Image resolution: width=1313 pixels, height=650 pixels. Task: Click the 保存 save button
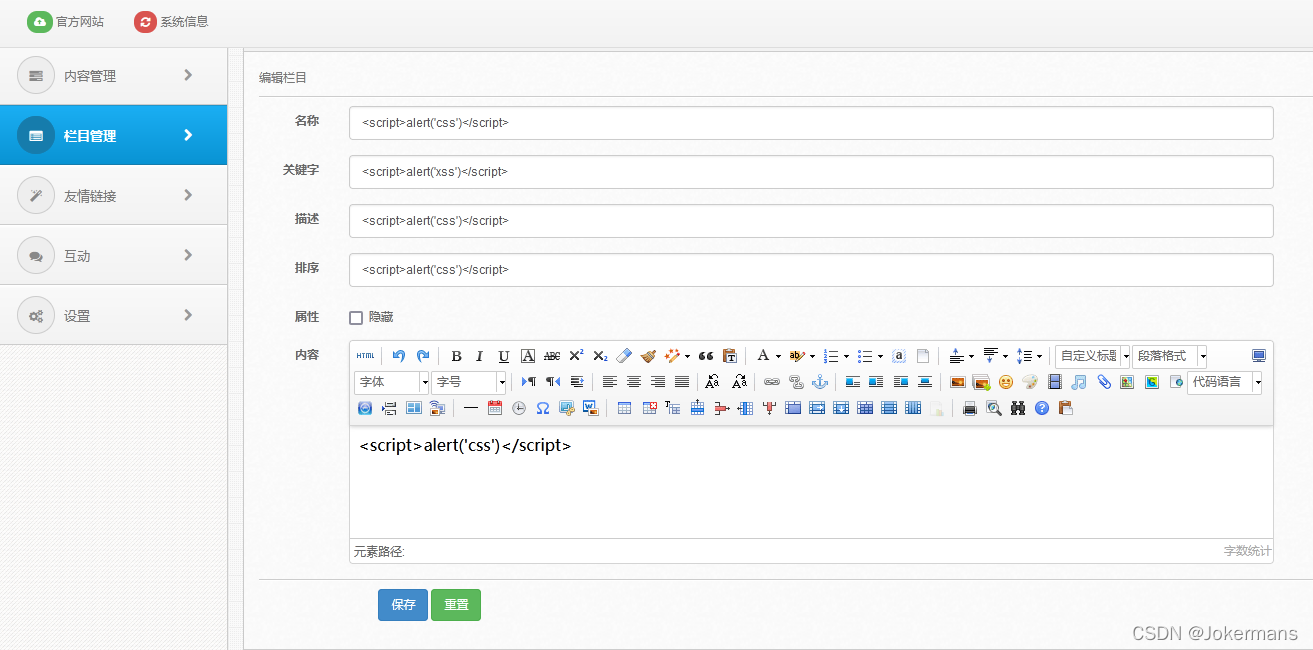[403, 605]
